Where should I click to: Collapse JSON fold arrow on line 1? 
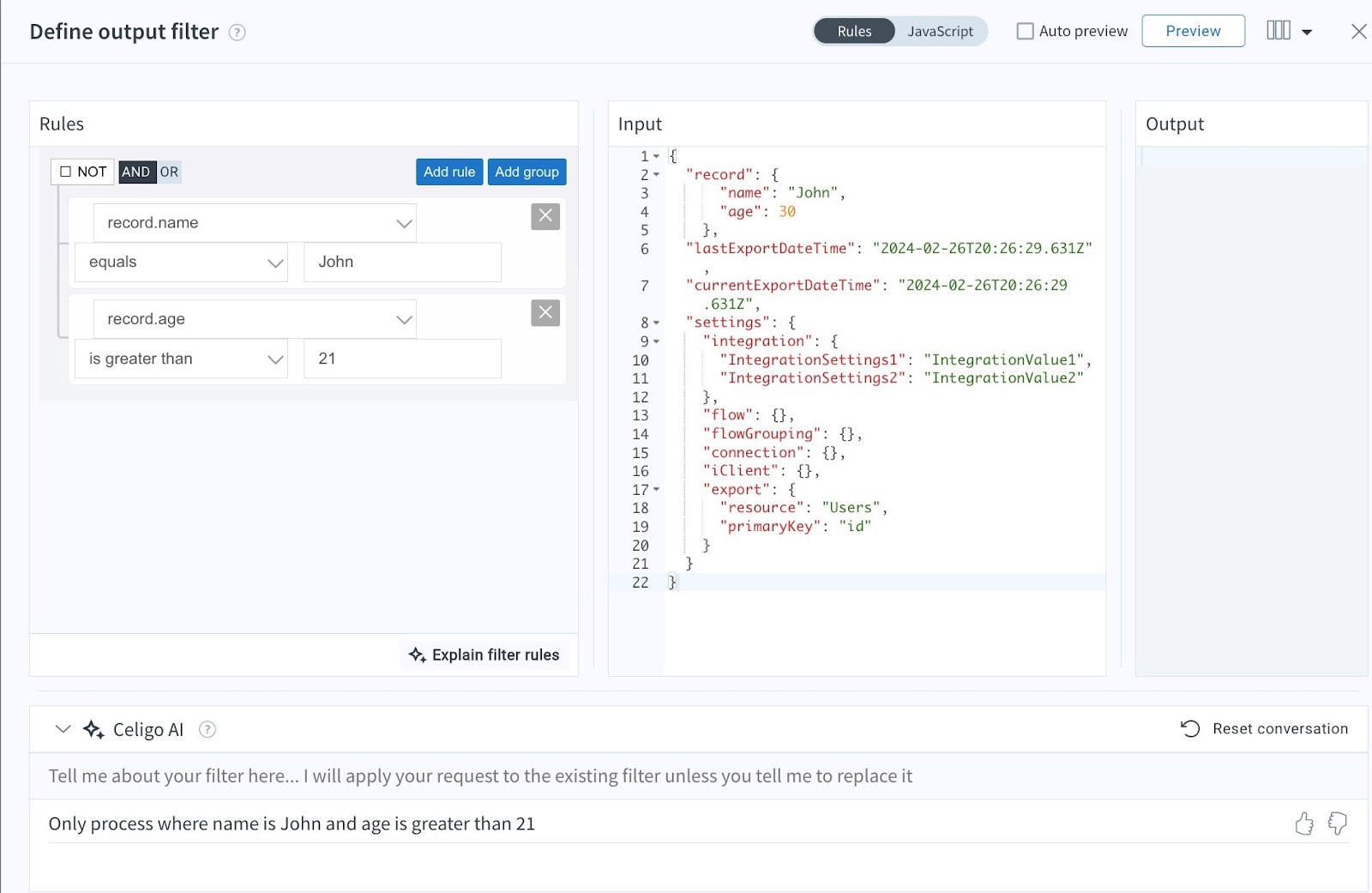[x=656, y=156]
